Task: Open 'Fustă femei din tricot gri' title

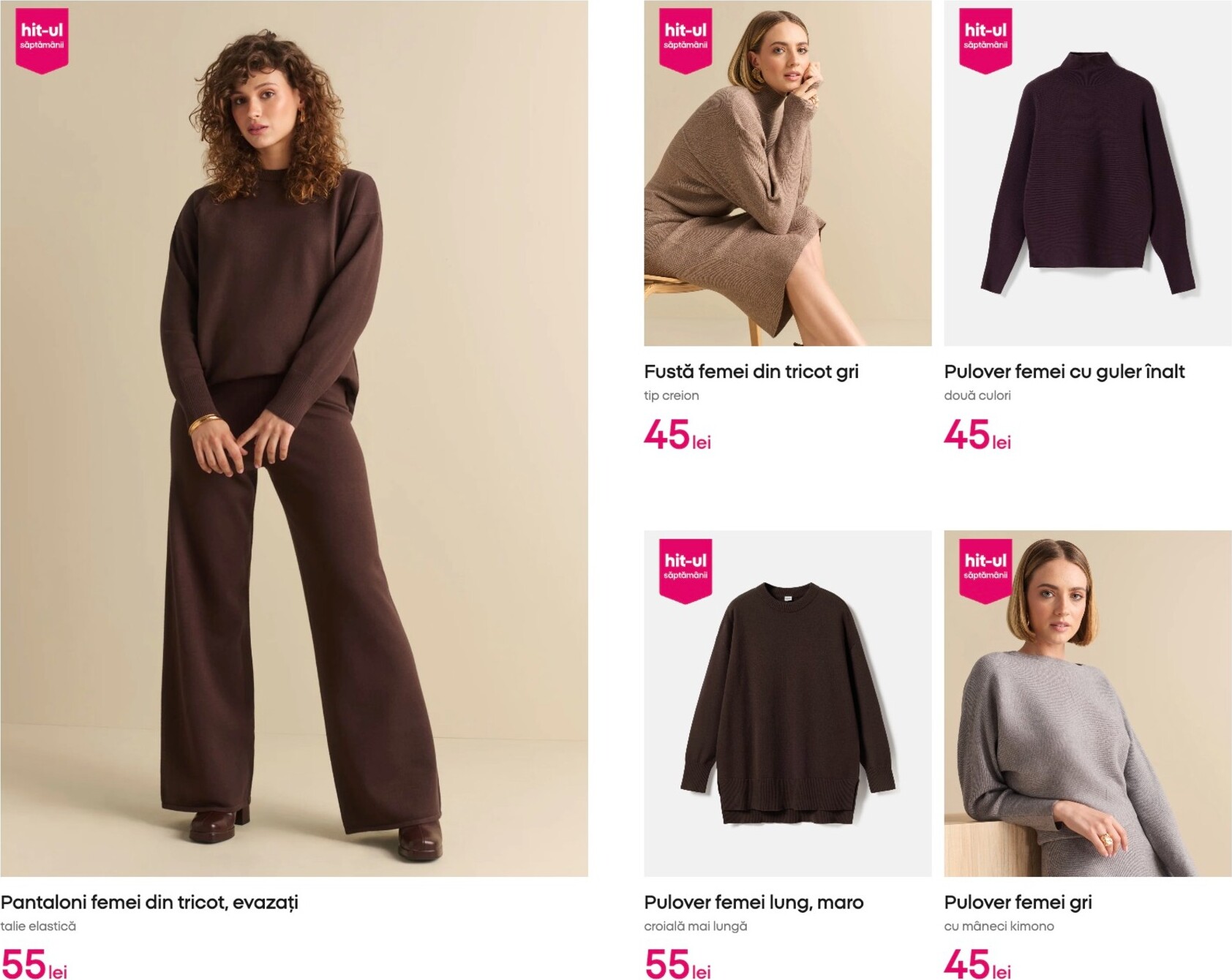Action: pos(751,372)
